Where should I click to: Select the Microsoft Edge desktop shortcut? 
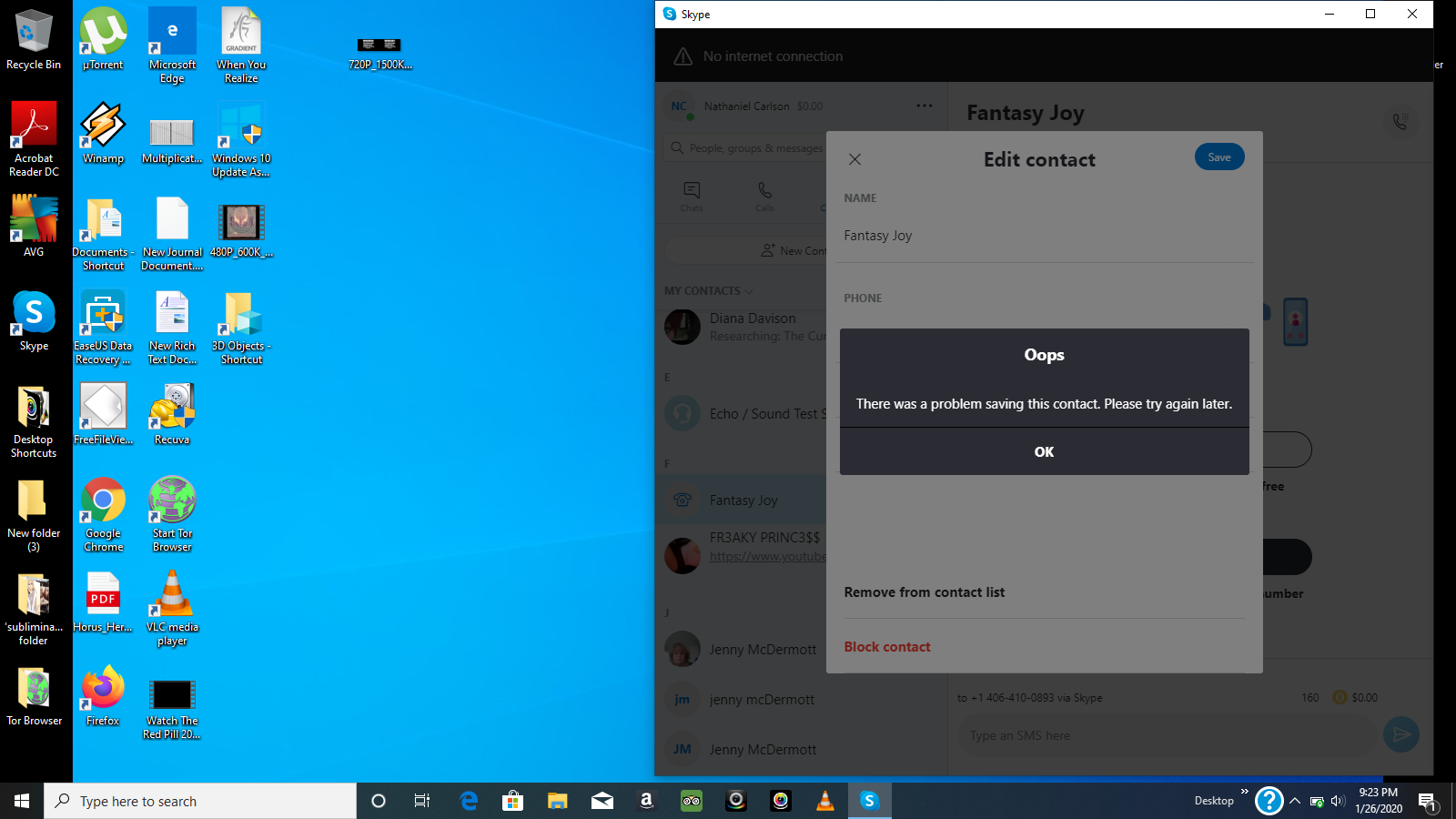coord(172,45)
